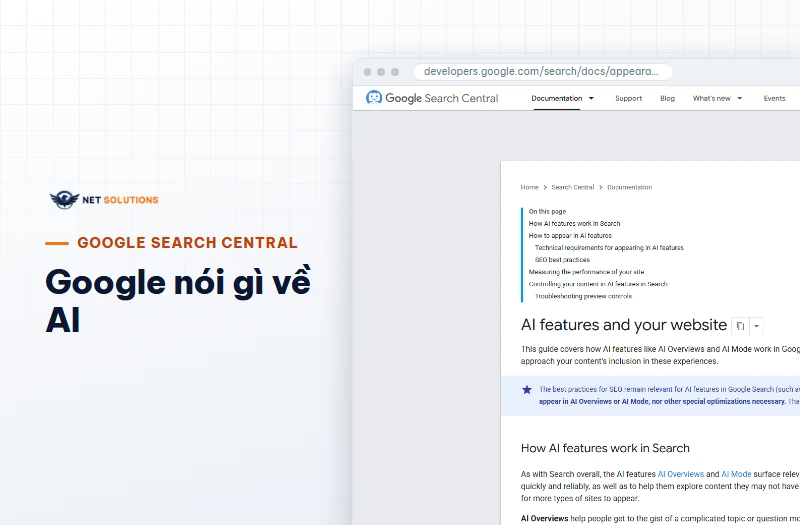
Task: Click Documentation in the breadcrumb
Action: 630,187
